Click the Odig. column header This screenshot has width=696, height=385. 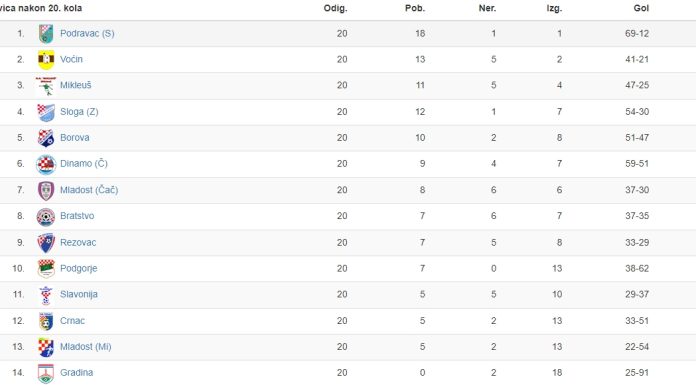click(x=335, y=8)
